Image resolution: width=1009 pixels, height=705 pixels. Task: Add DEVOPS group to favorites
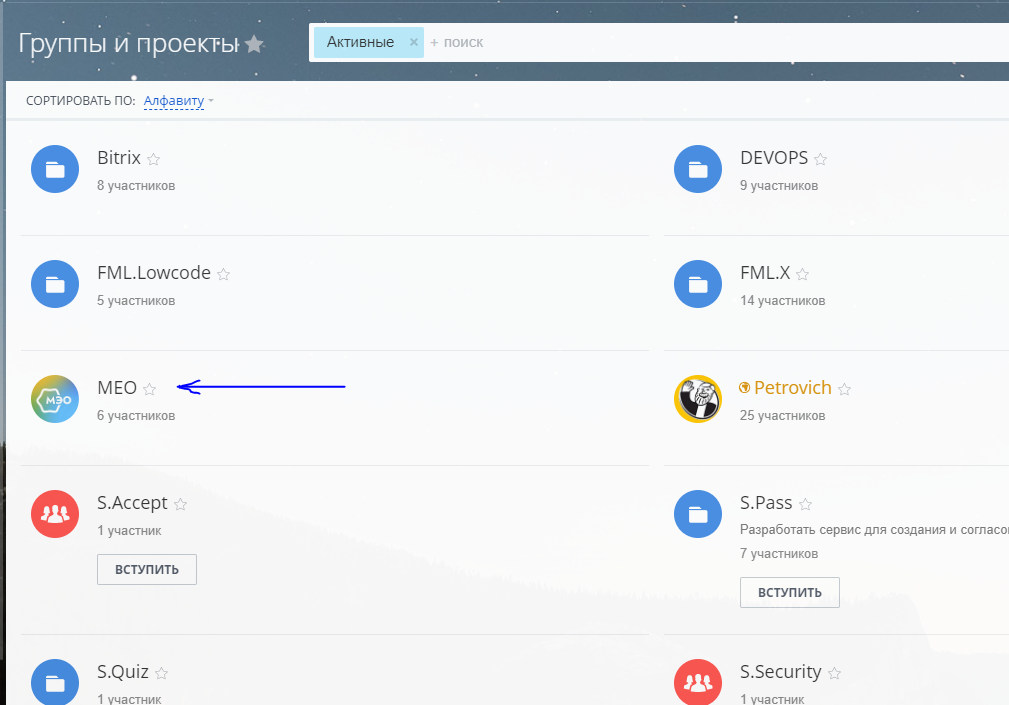(820, 159)
